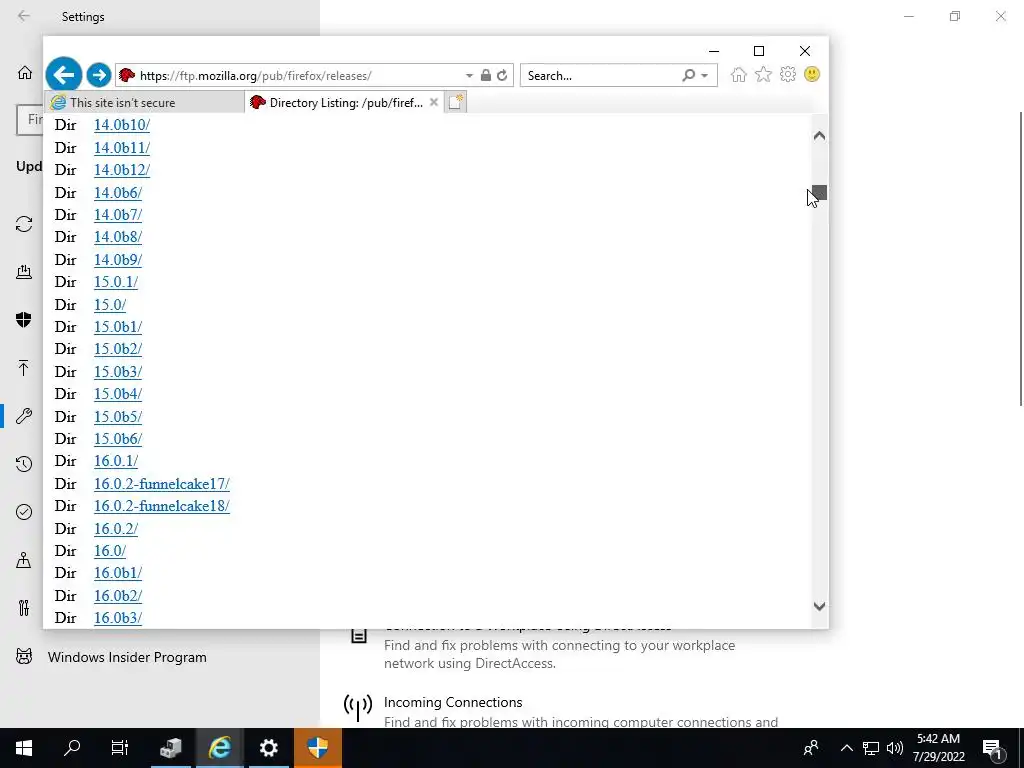The height and width of the screenshot is (768, 1024).
Task: Open the Favorites star icon
Action: [763, 74]
